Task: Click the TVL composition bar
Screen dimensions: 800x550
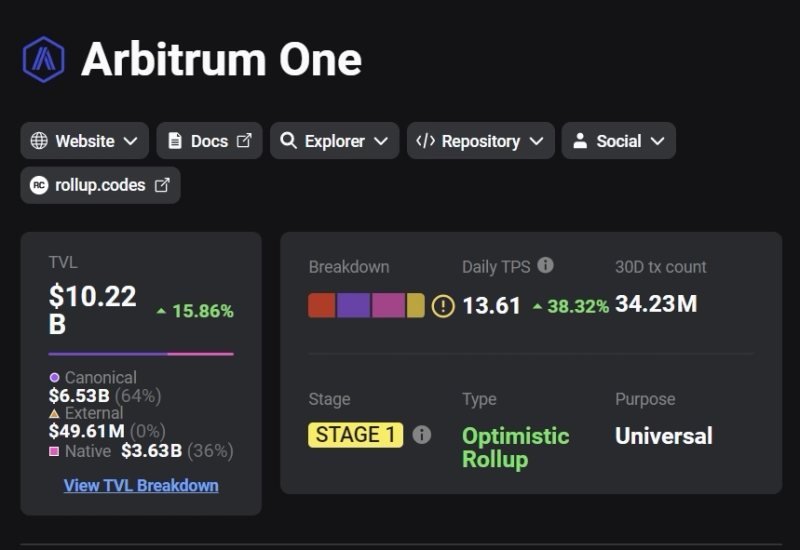Action: [141, 354]
